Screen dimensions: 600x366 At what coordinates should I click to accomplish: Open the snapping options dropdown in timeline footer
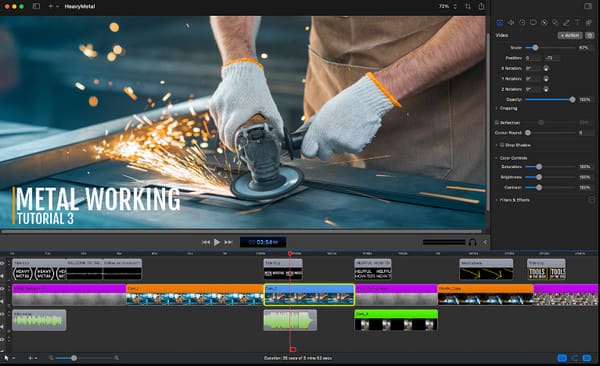(x=33, y=358)
